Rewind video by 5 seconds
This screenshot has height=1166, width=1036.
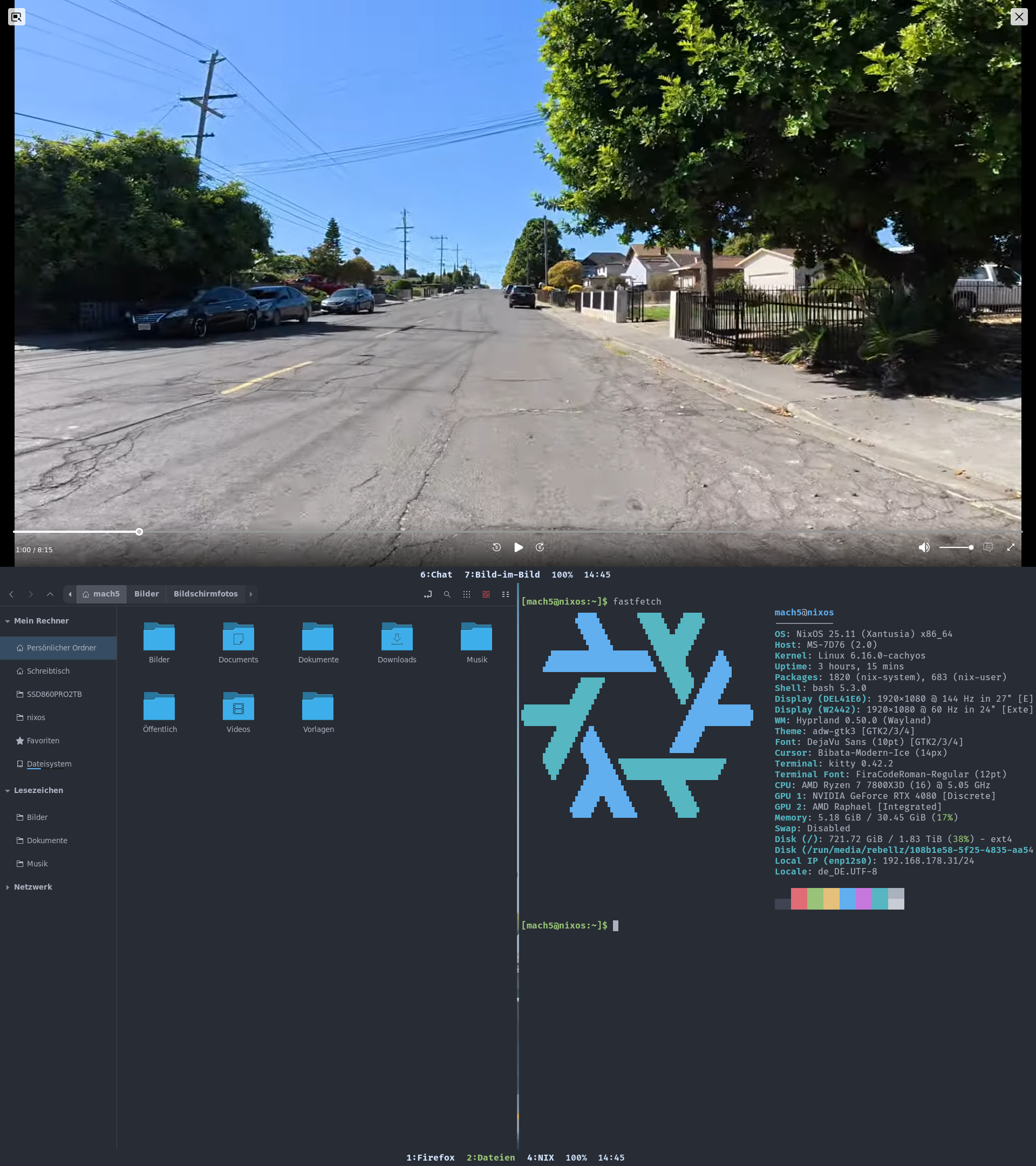496,547
